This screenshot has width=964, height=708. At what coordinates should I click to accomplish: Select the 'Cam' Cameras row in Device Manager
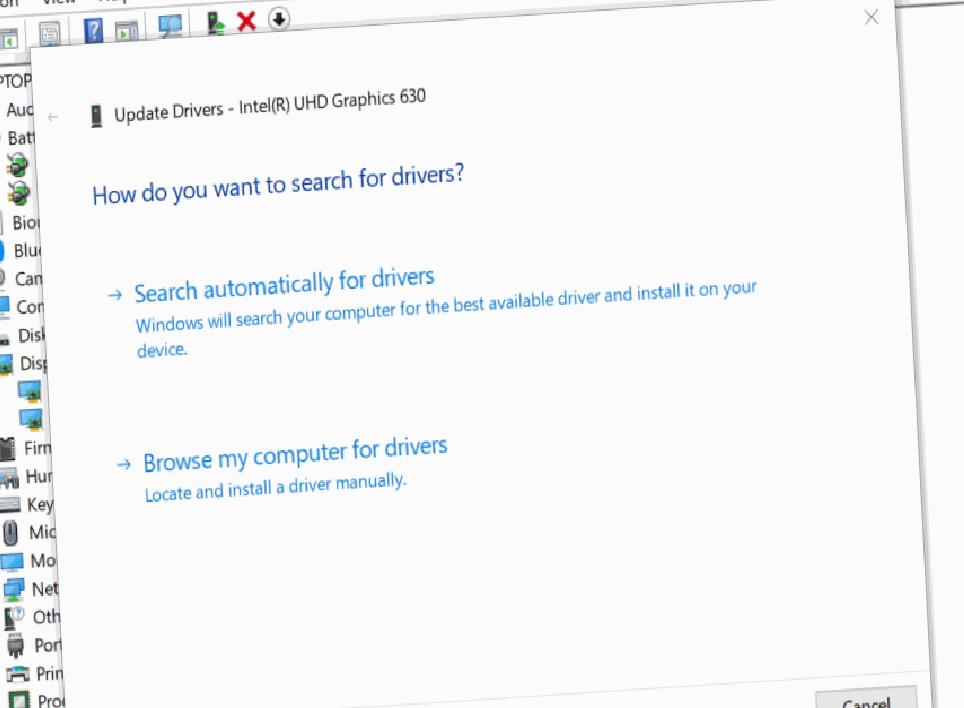coord(29,279)
